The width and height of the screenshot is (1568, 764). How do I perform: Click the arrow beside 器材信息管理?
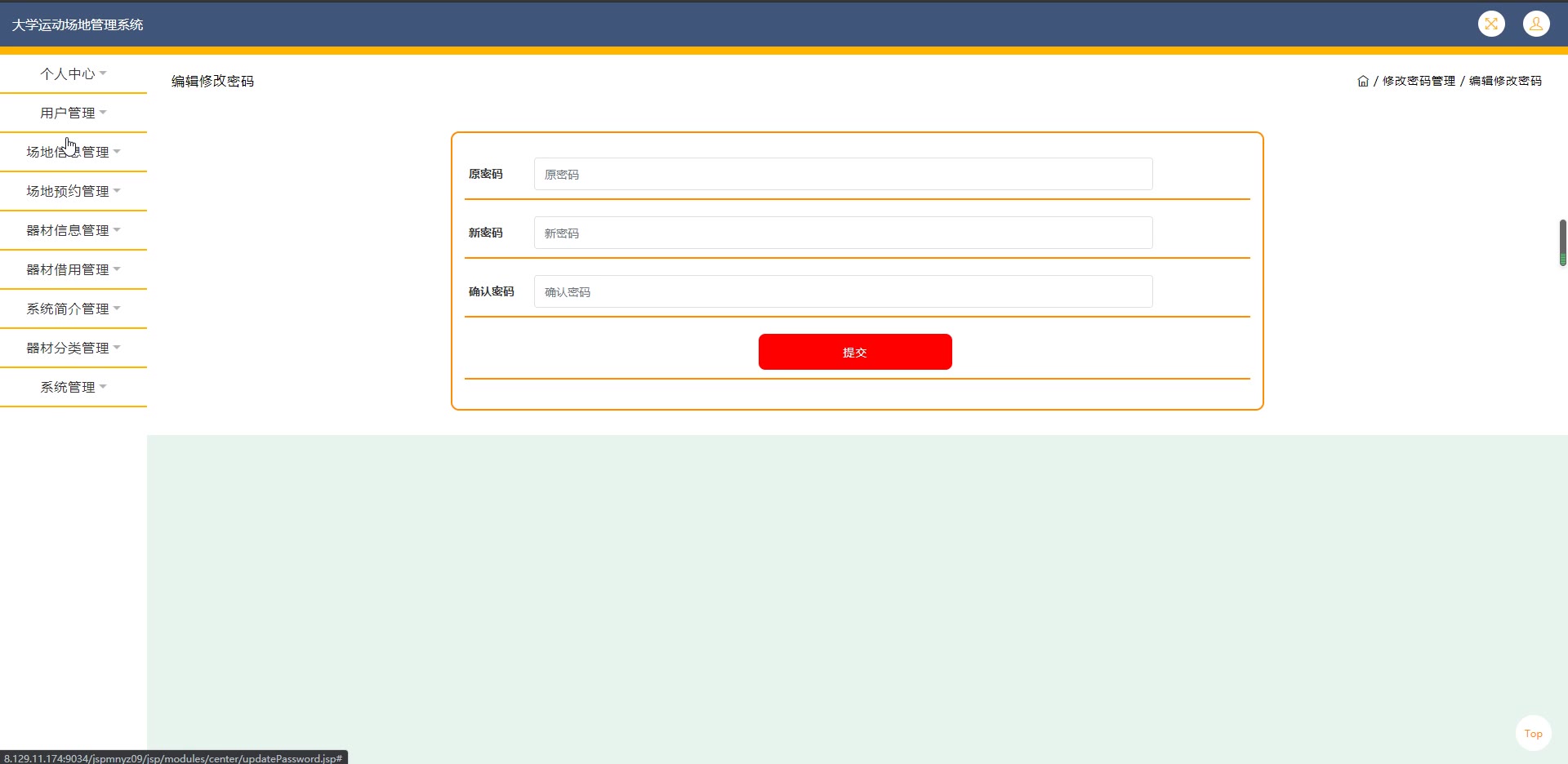[x=117, y=230]
